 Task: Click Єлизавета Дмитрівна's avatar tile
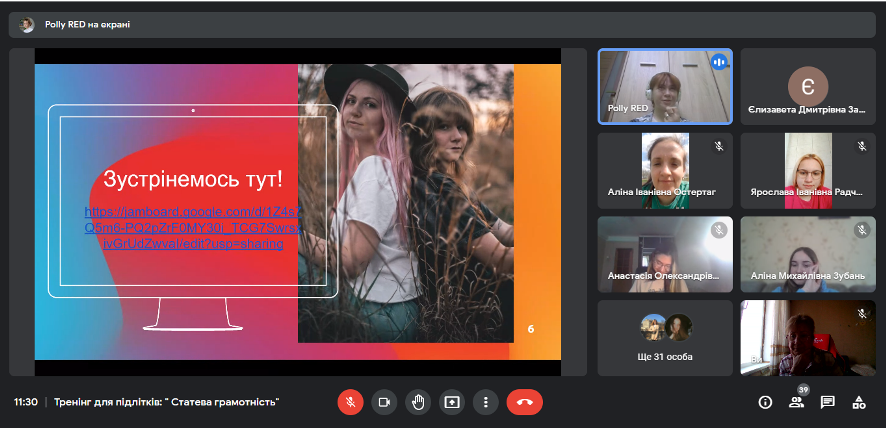808,86
